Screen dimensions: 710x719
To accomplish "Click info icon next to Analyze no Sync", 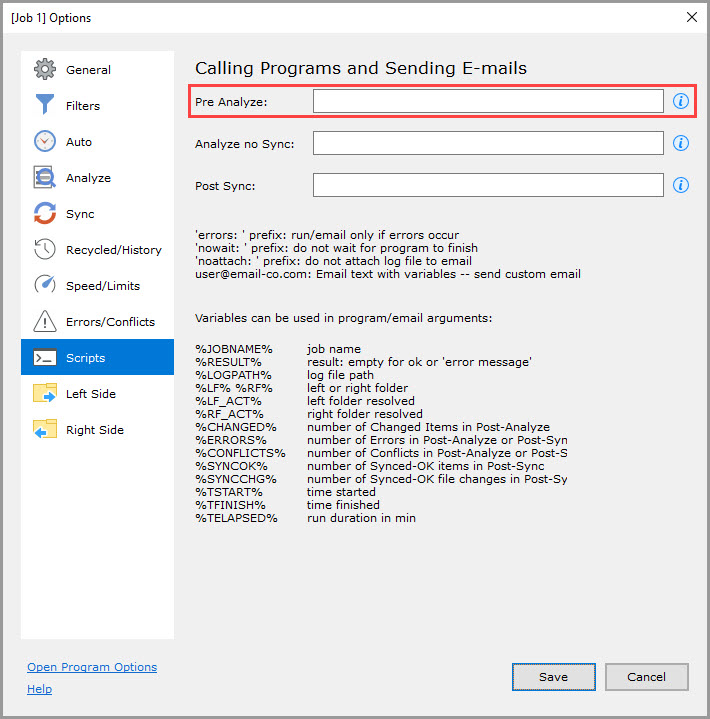I will tap(681, 143).
